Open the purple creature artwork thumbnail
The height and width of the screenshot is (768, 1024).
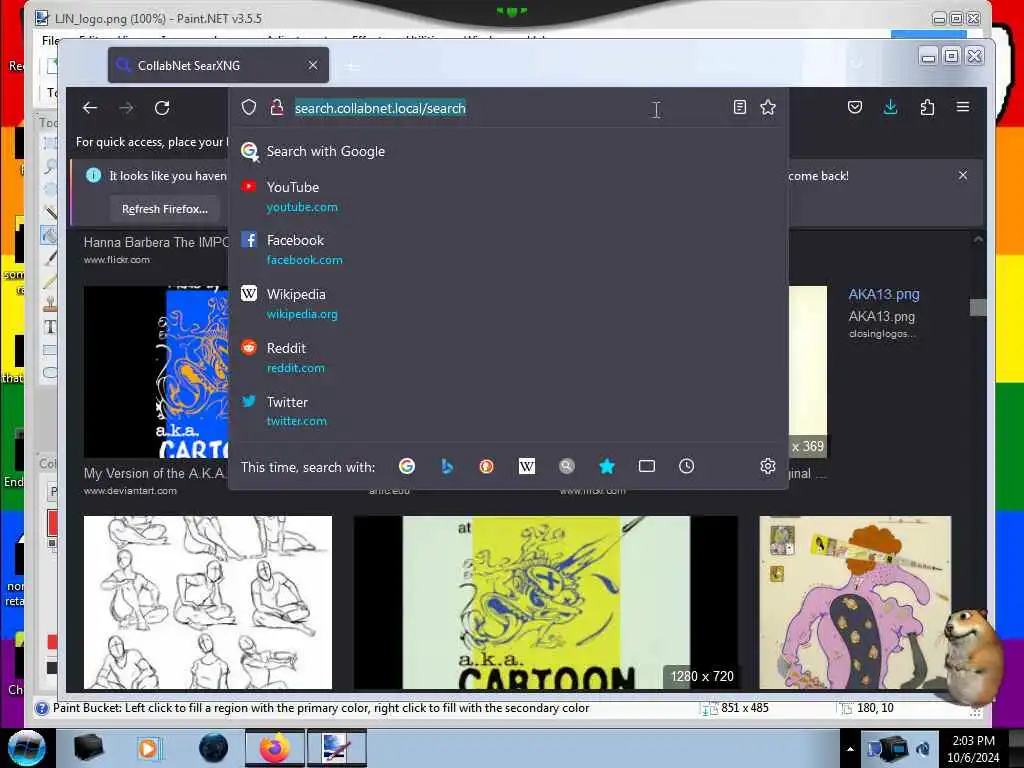(x=855, y=602)
